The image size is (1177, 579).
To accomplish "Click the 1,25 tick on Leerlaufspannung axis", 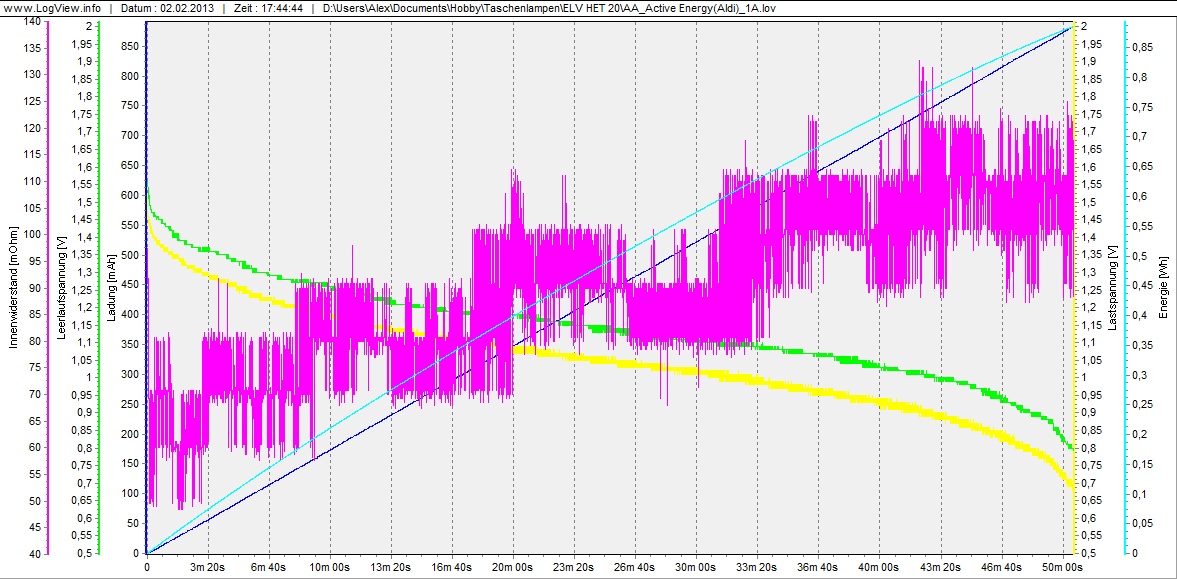I will pos(83,290).
